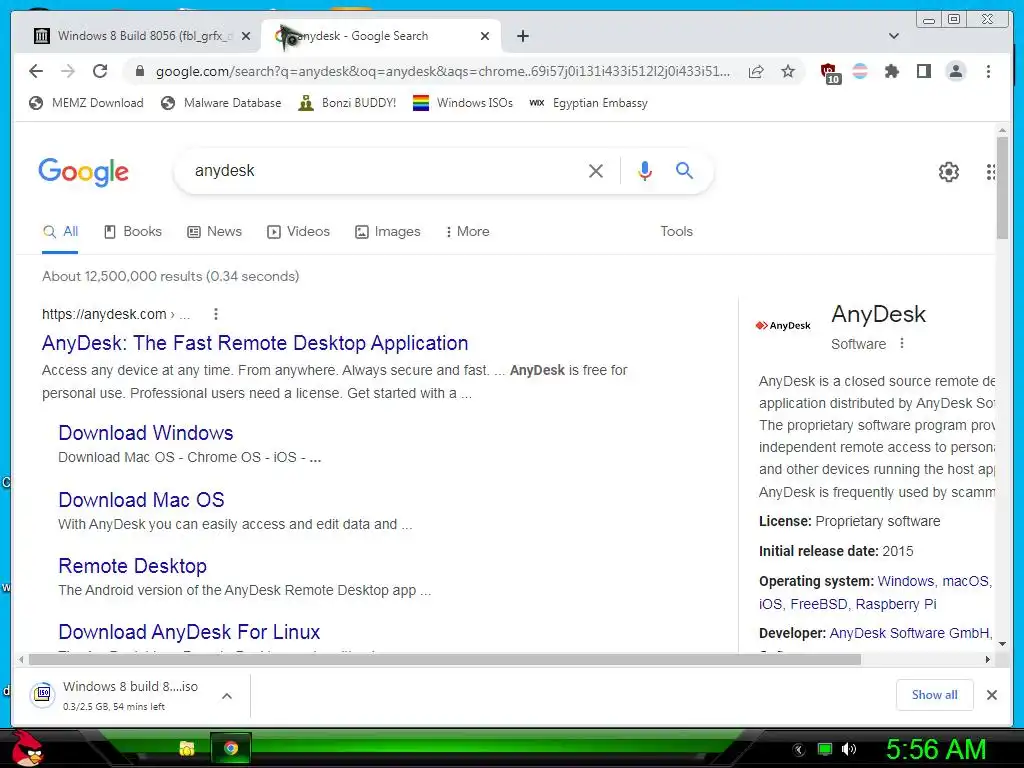Click the Raspberry Pi link
This screenshot has height=768, width=1024.
(896, 604)
